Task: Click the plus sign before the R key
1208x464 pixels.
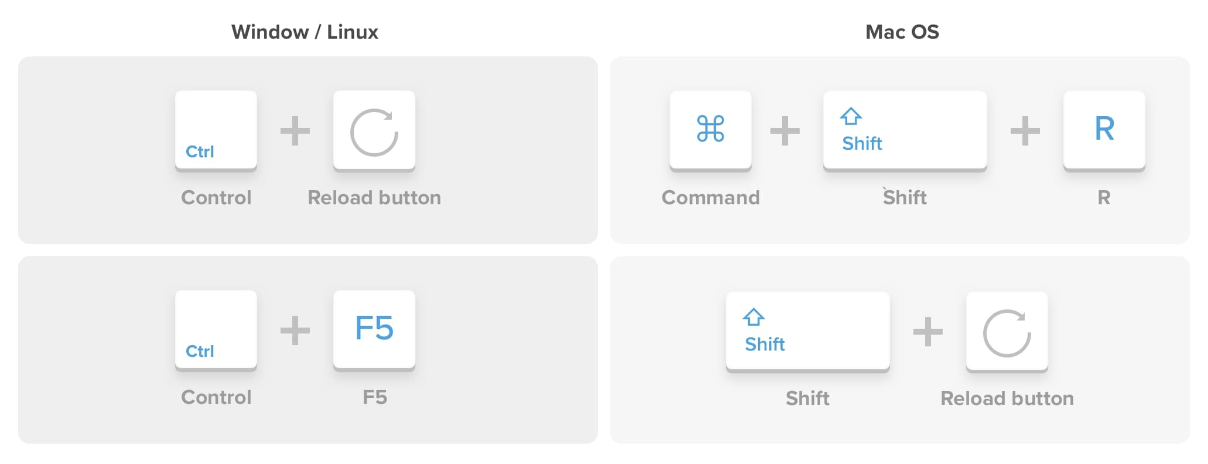Action: coord(1025,131)
